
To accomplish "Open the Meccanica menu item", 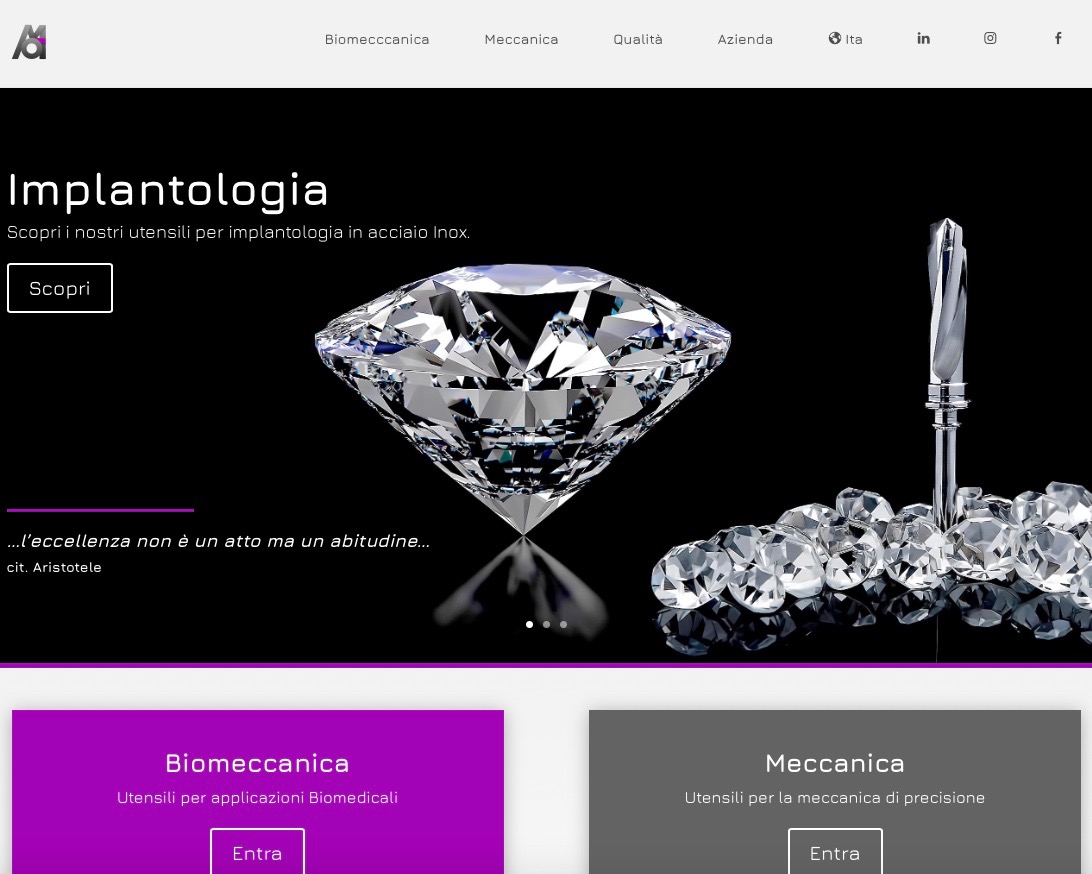I will tap(521, 40).
